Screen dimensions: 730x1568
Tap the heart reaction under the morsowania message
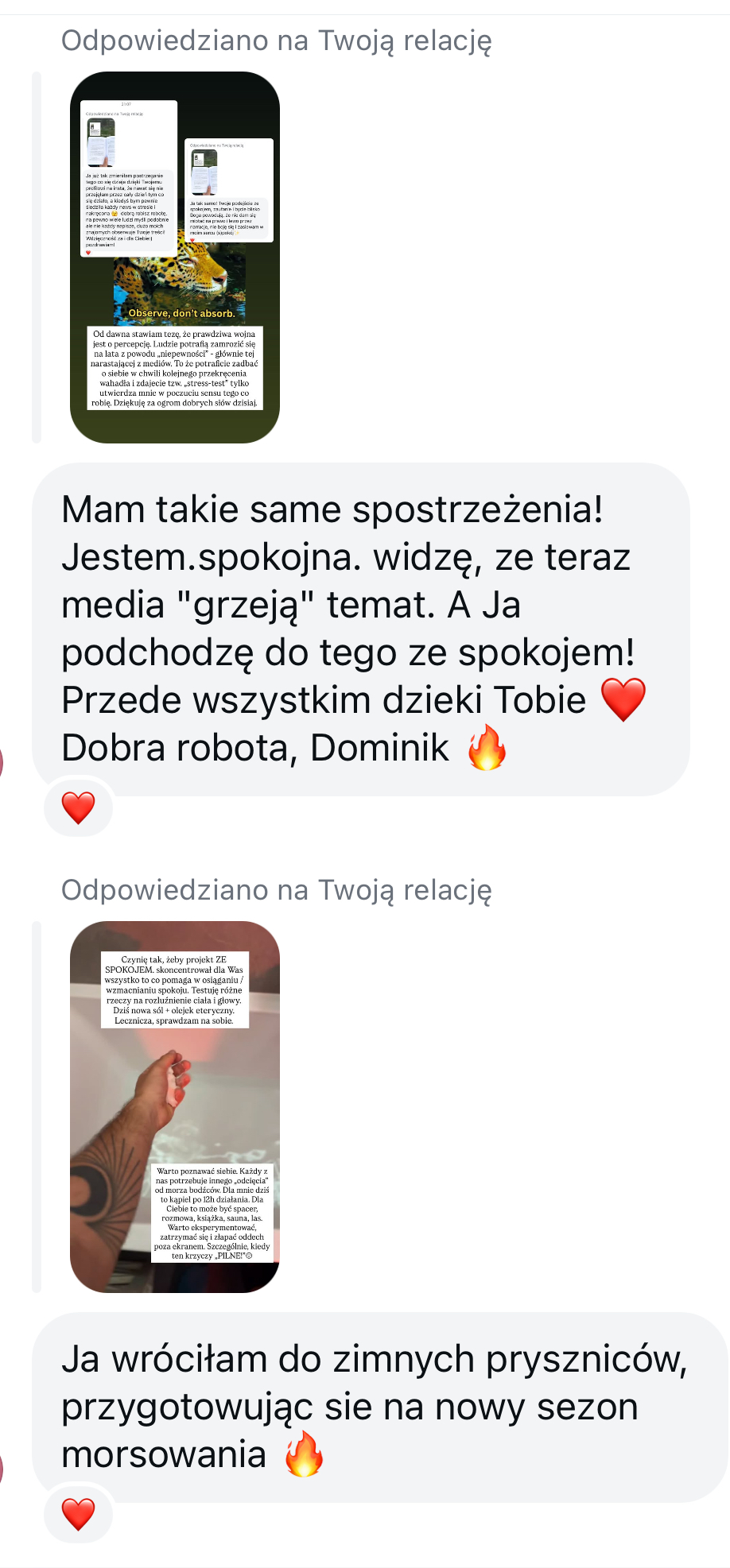point(78,1514)
